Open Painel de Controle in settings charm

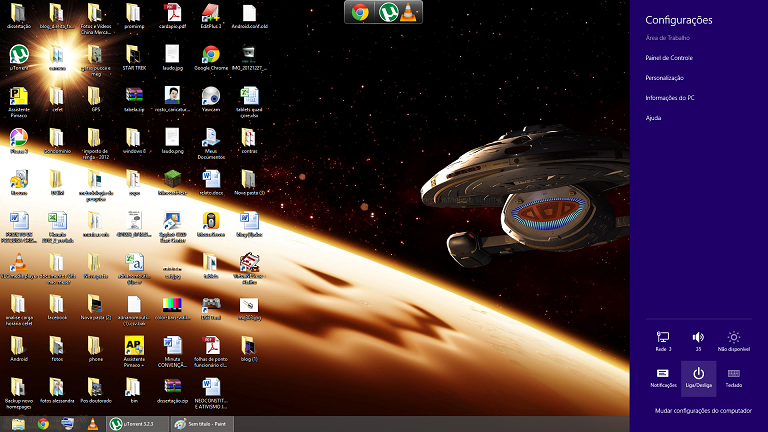coord(669,58)
